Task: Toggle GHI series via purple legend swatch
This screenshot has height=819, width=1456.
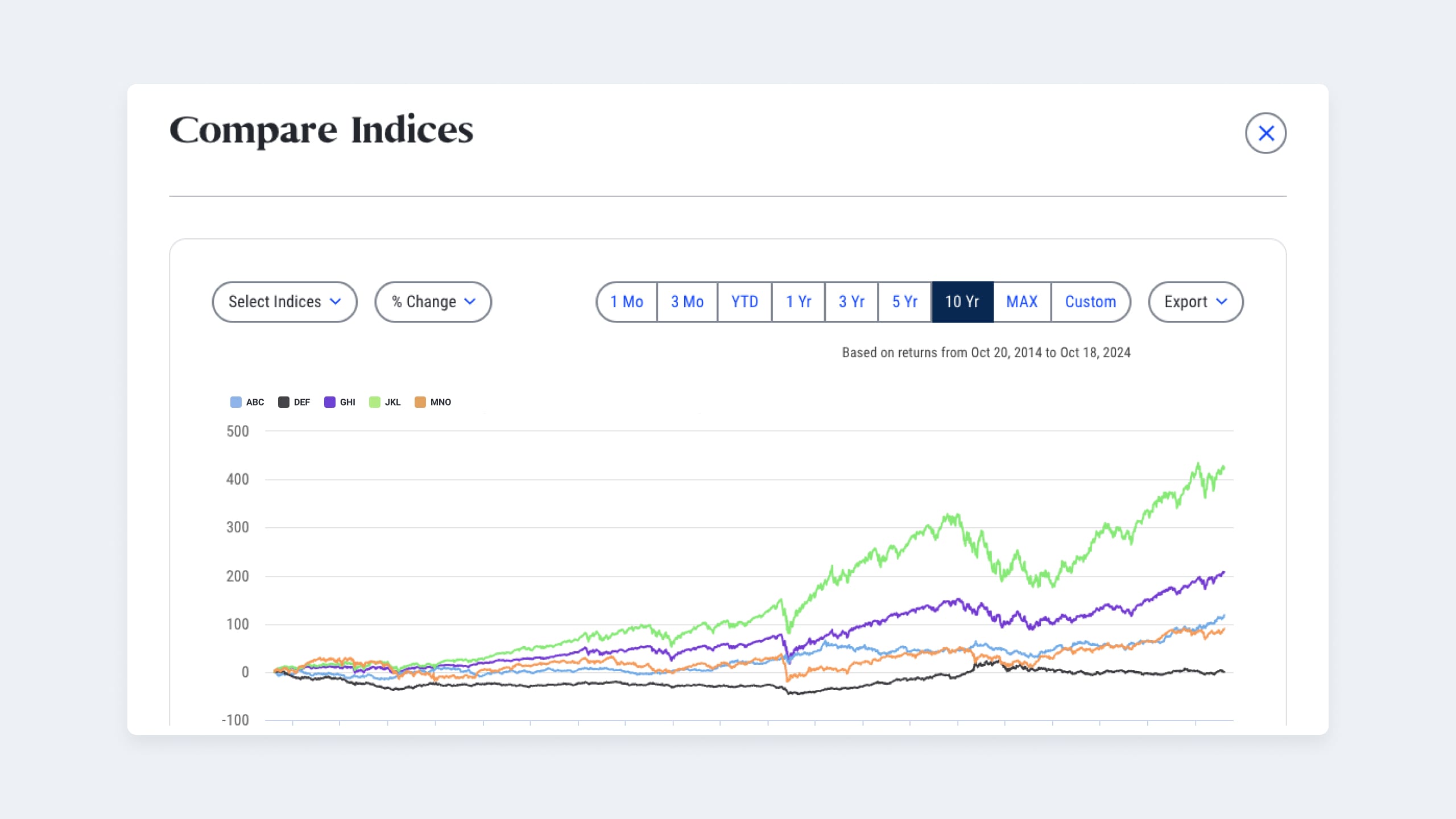Action: point(329,402)
